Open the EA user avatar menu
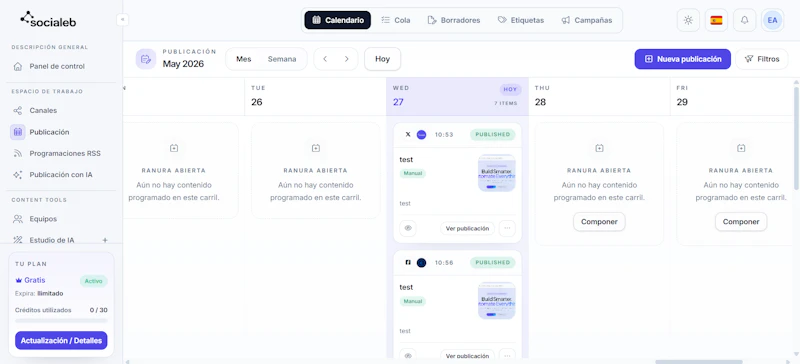Viewport: 800px width, 364px height. click(772, 20)
